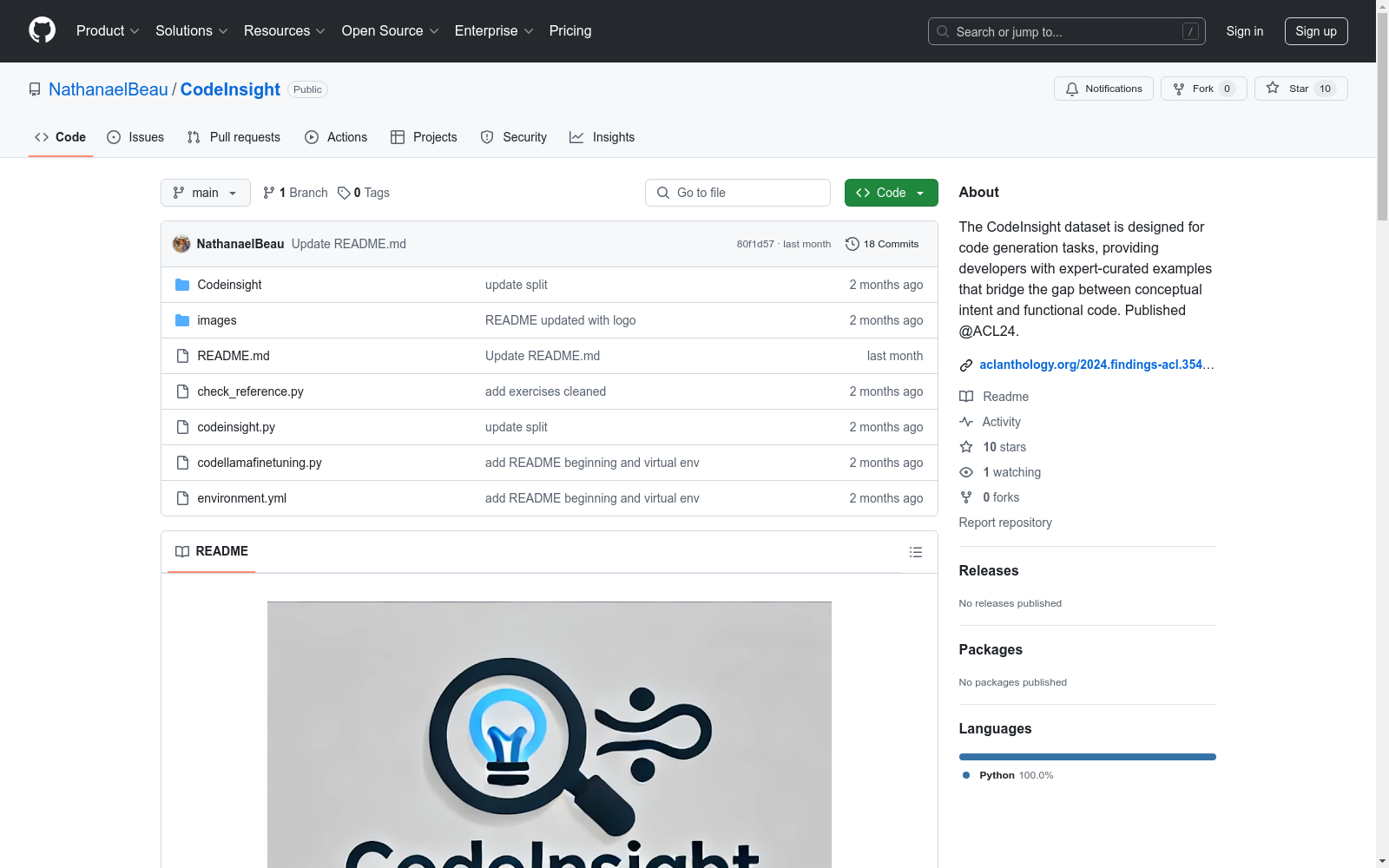Click the GitHub logo icon
The height and width of the screenshot is (868, 1389).
click(x=42, y=30)
